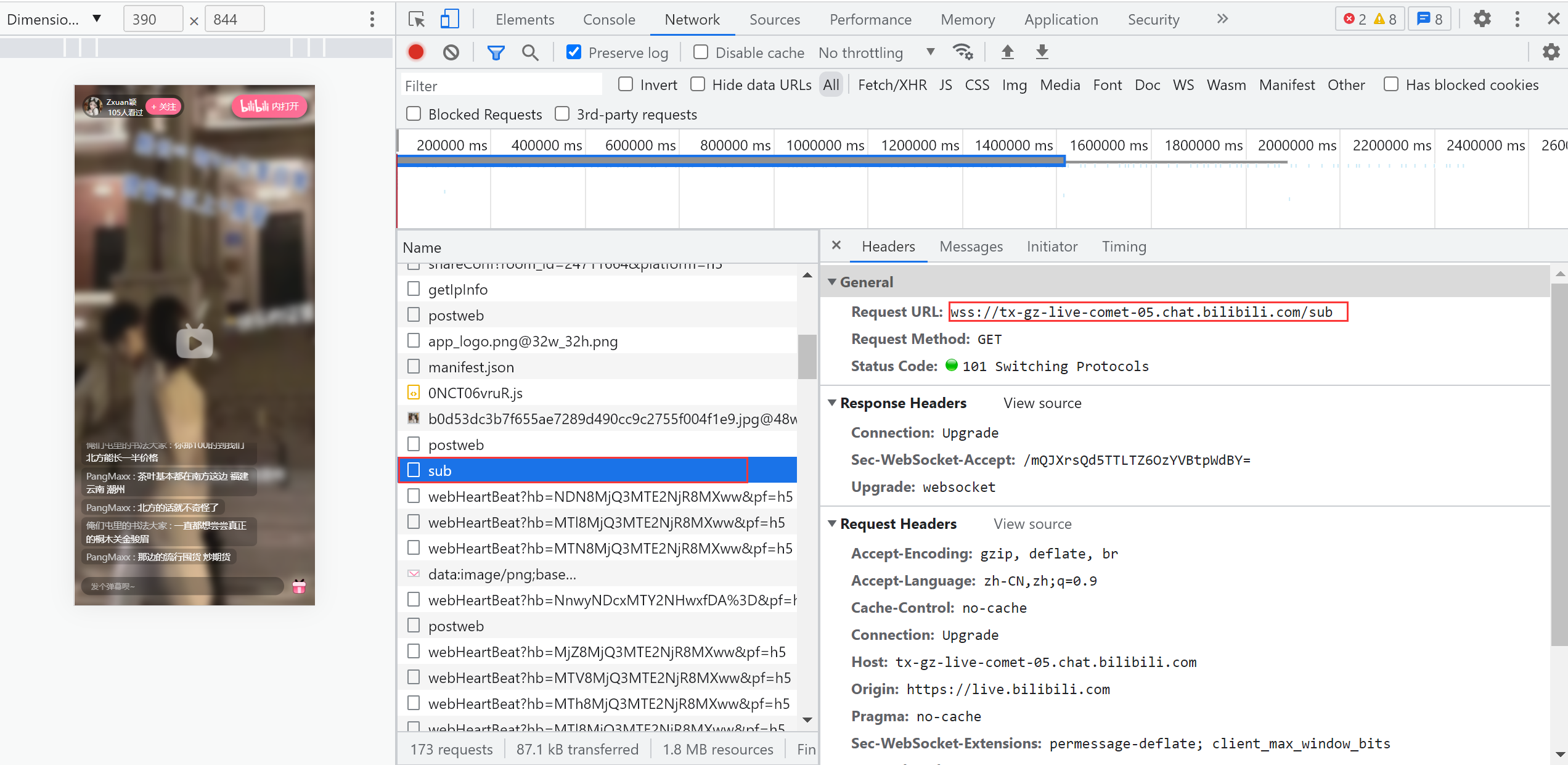This screenshot has height=765, width=1568.
Task: Open DevTools main settings gear
Action: (1482, 19)
